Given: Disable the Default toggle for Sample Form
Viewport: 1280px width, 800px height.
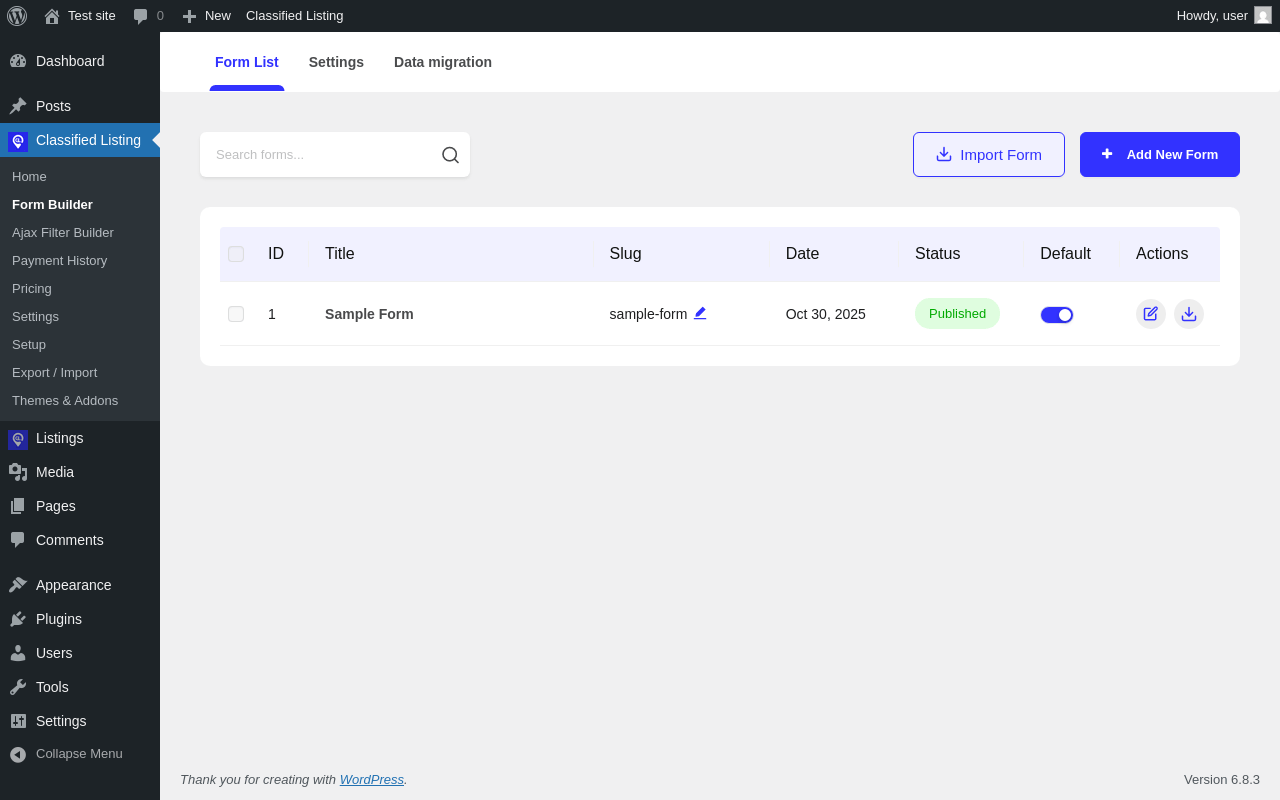Looking at the screenshot, I should [1056, 315].
